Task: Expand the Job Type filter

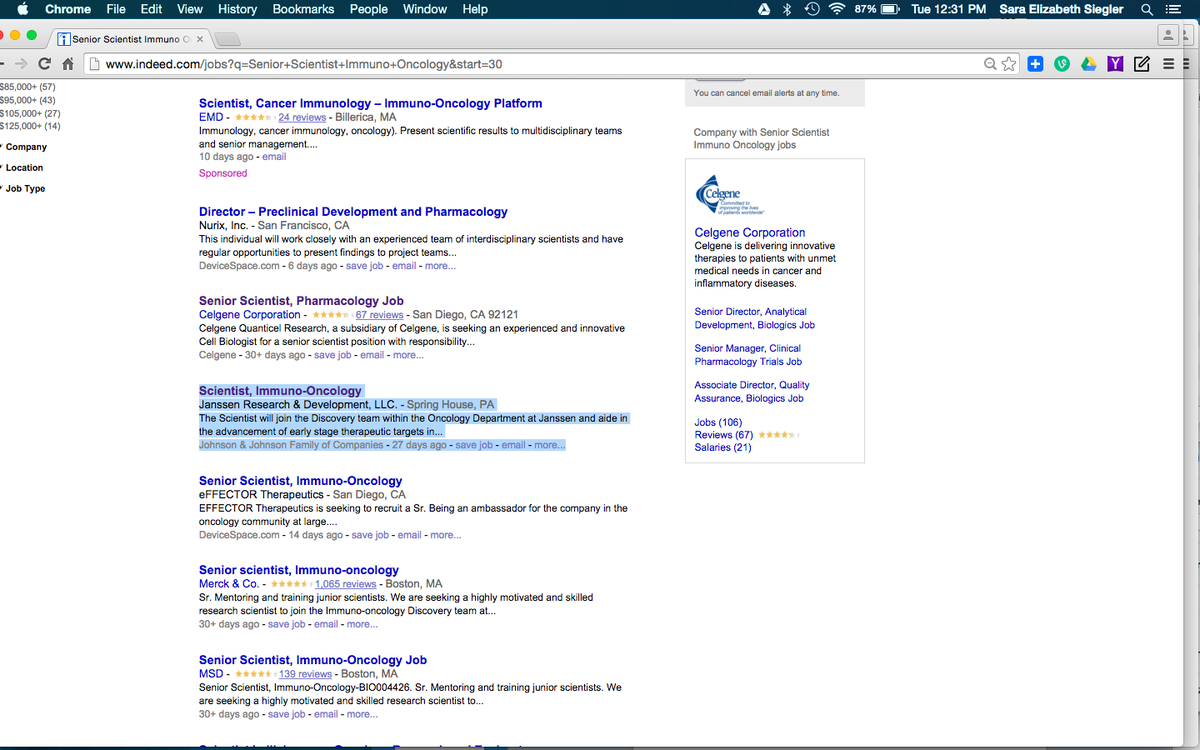Action: click(25, 189)
